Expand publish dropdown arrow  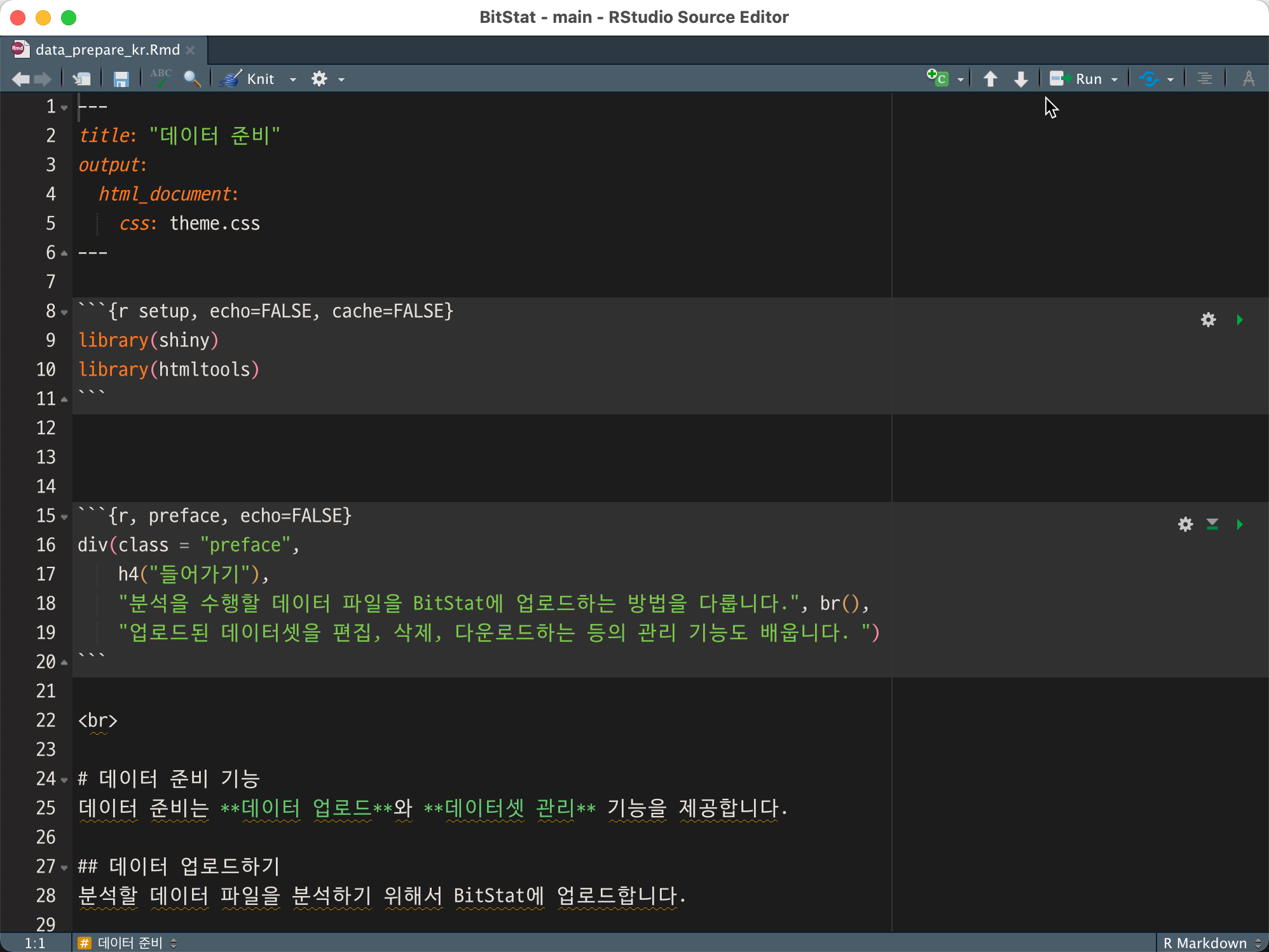pos(1170,79)
